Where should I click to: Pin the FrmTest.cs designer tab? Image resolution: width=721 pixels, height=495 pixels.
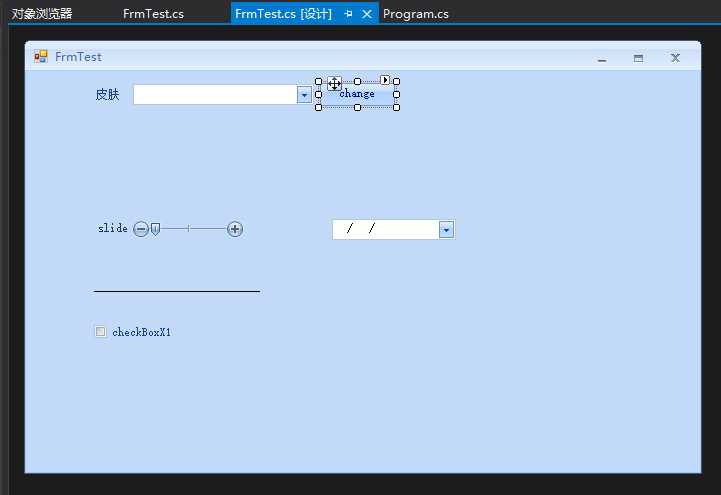point(348,14)
